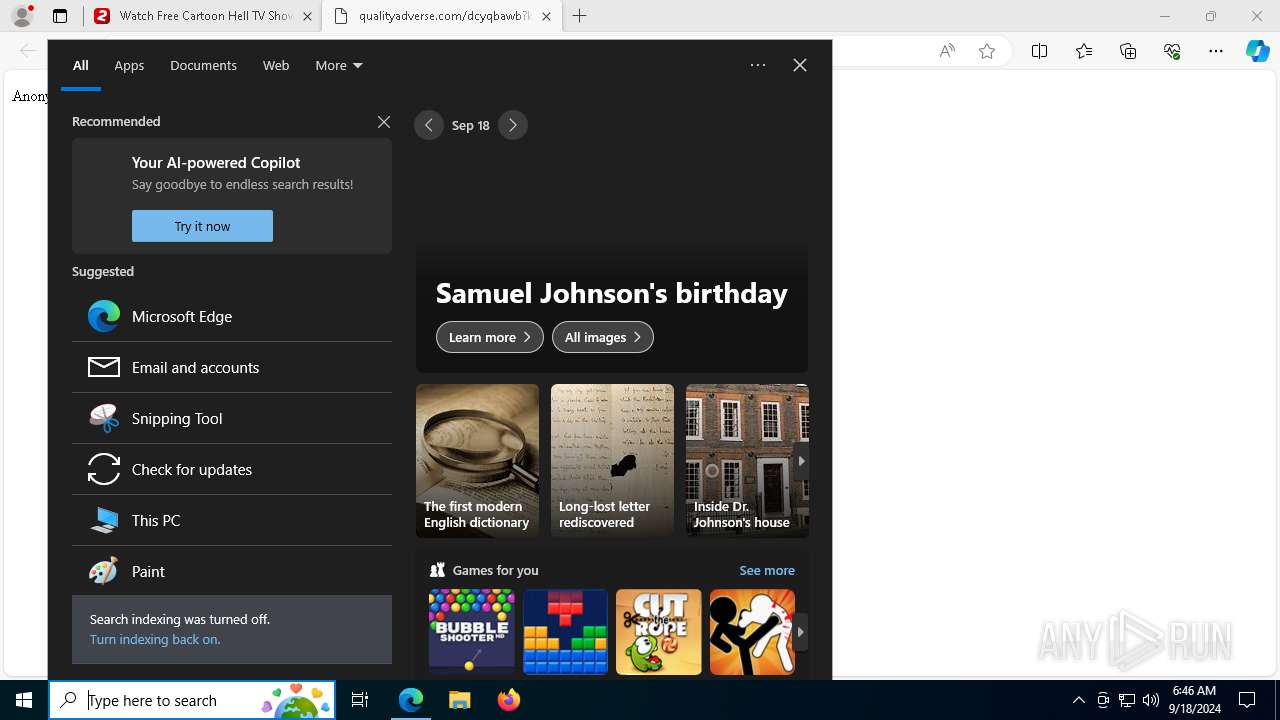The image size is (1280, 720).
Task: Open the Microsoft Edge suggested app
Action: point(232,316)
